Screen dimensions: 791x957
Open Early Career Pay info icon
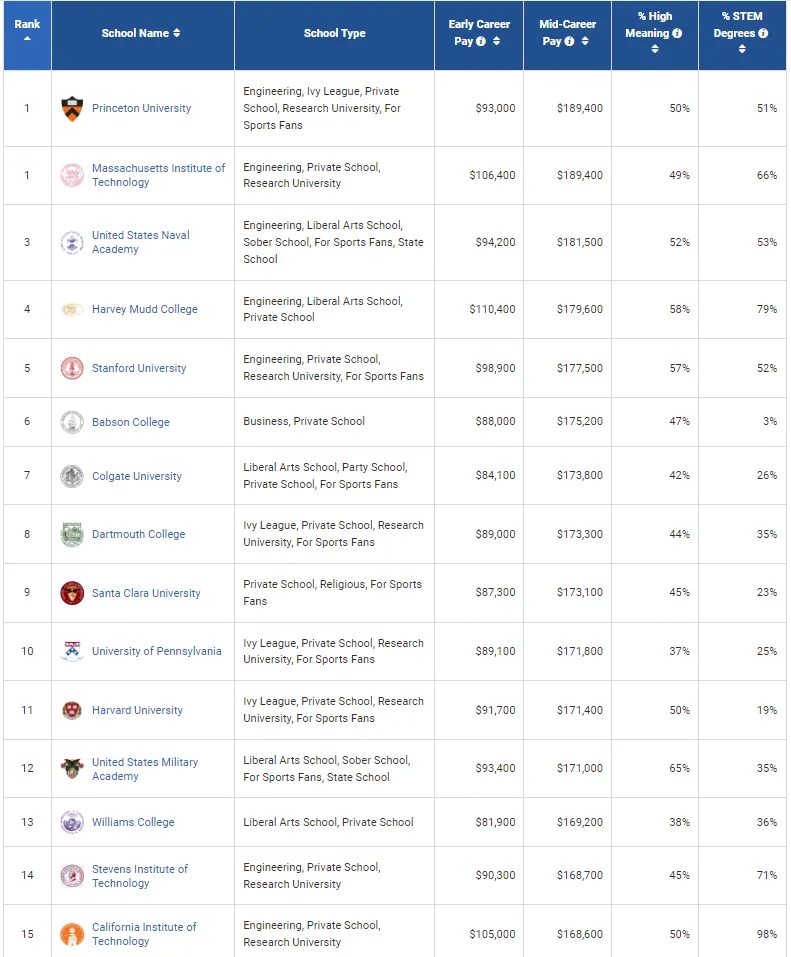481,42
